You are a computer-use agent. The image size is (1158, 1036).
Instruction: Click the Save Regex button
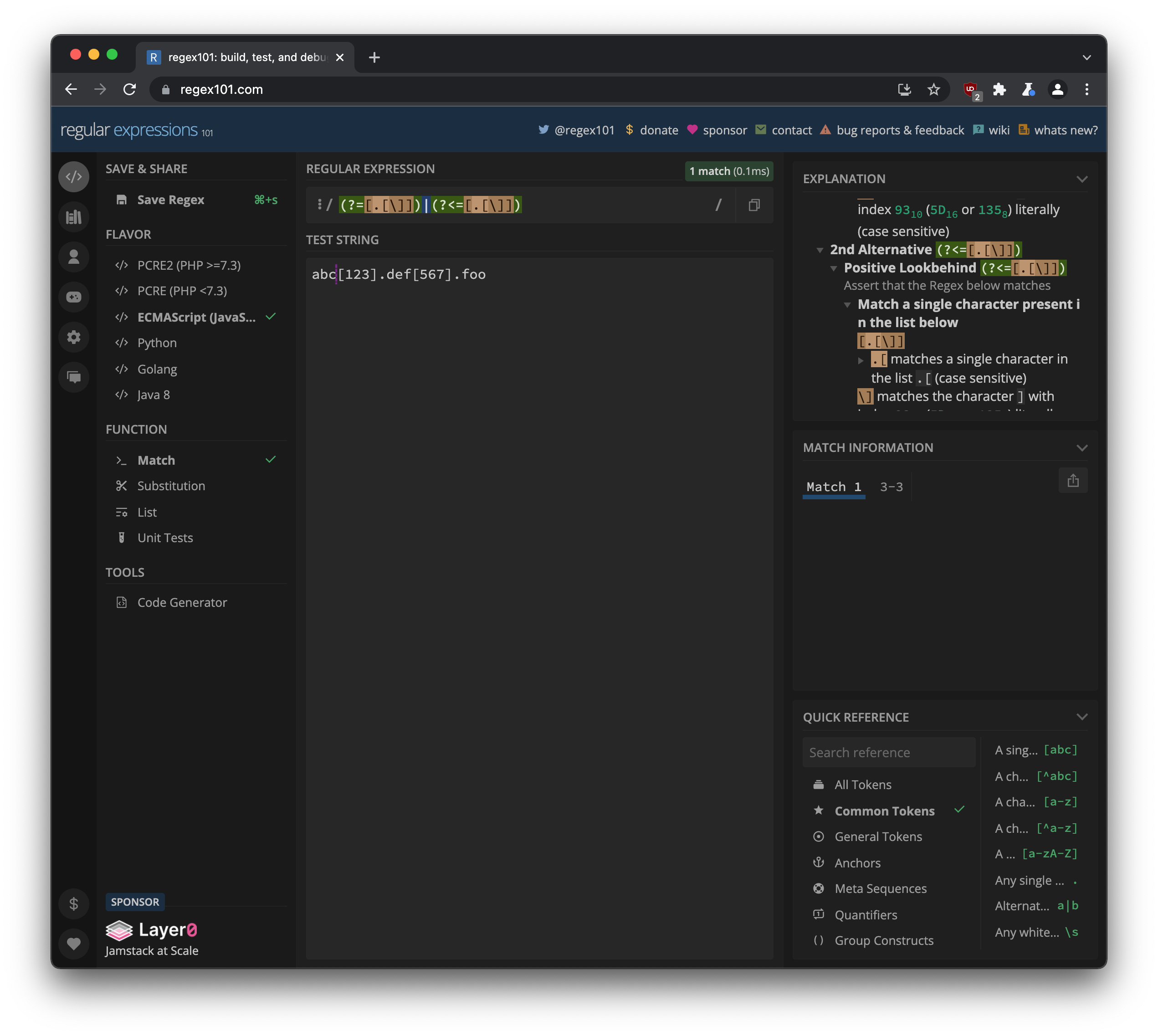click(x=170, y=200)
